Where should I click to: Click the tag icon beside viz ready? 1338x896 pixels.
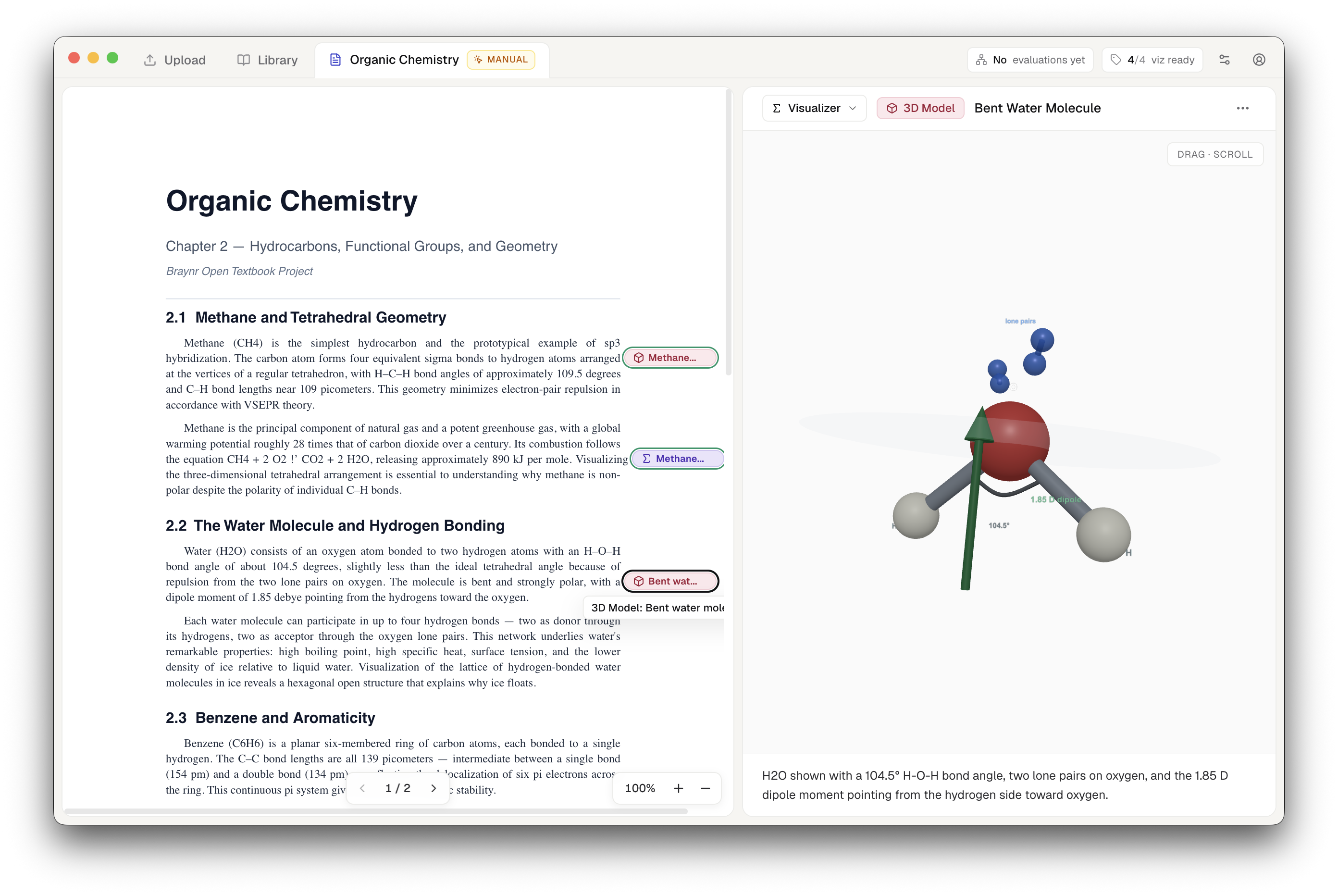(1116, 60)
